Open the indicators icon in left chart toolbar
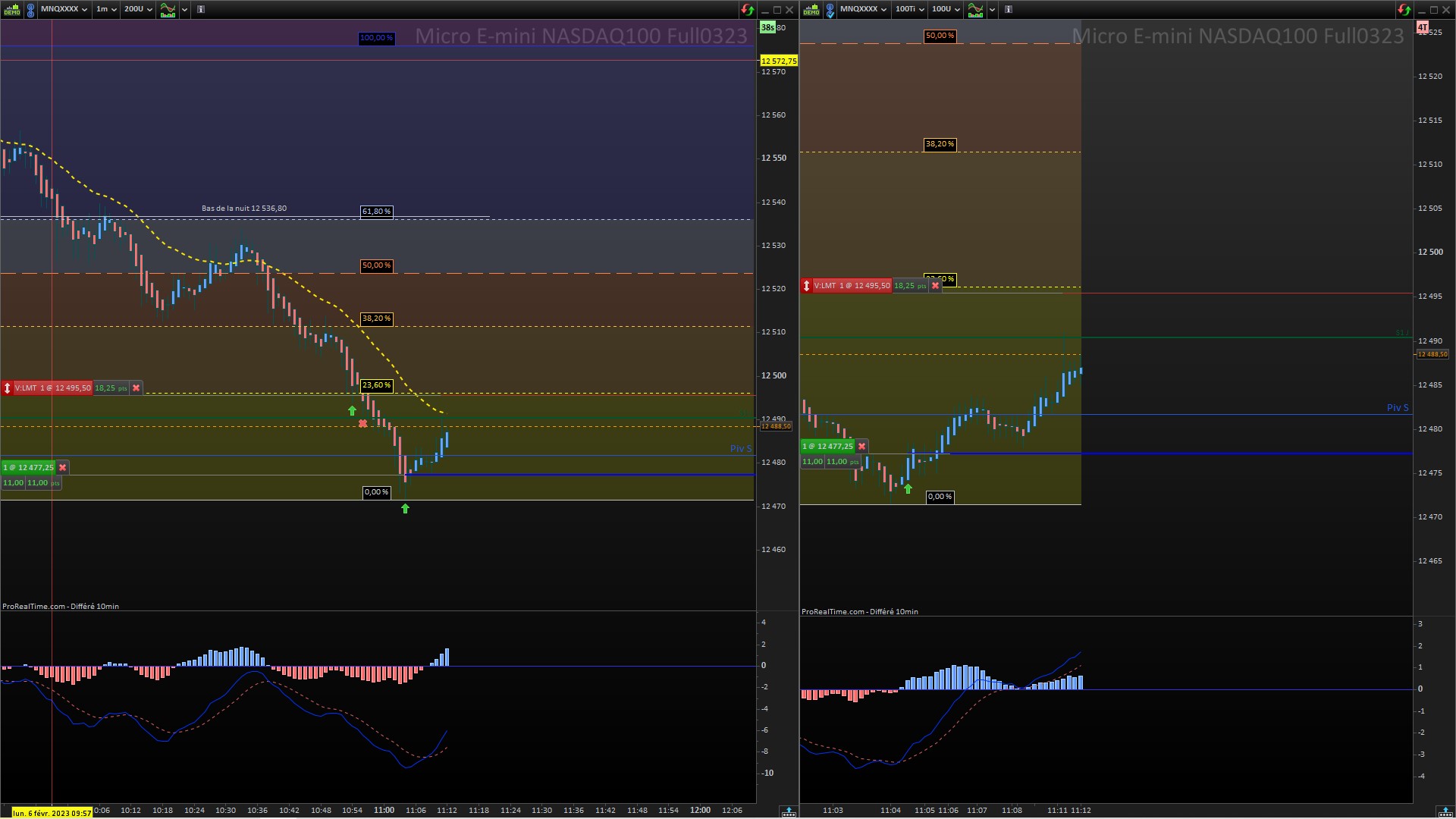Viewport: 1456px width, 819px height. pyautogui.click(x=168, y=10)
